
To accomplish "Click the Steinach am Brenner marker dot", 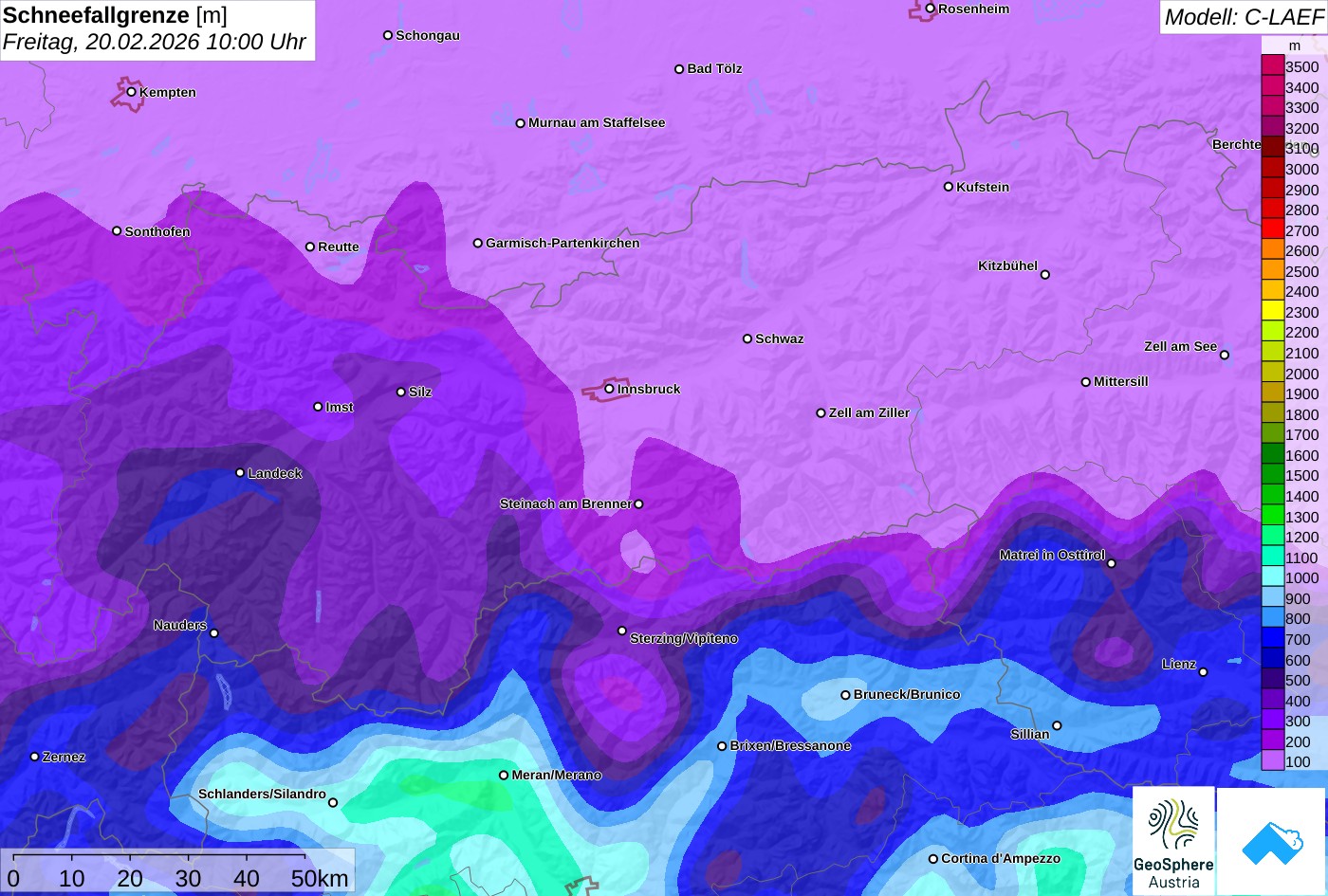I will coord(638,504).
